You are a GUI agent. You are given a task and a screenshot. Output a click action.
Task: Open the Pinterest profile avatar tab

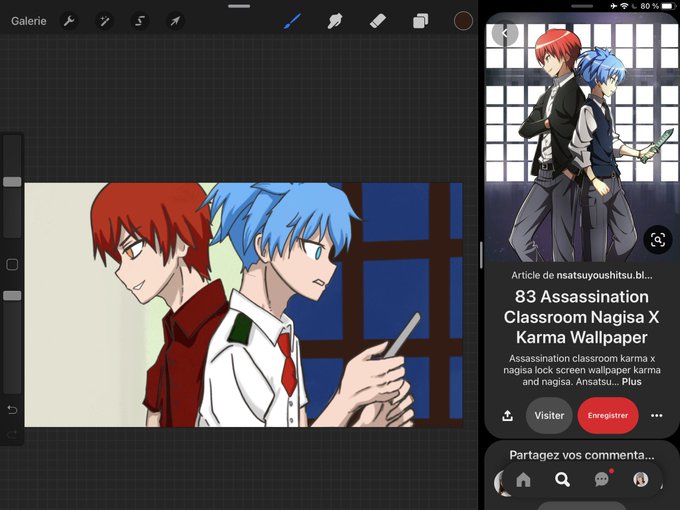641,480
